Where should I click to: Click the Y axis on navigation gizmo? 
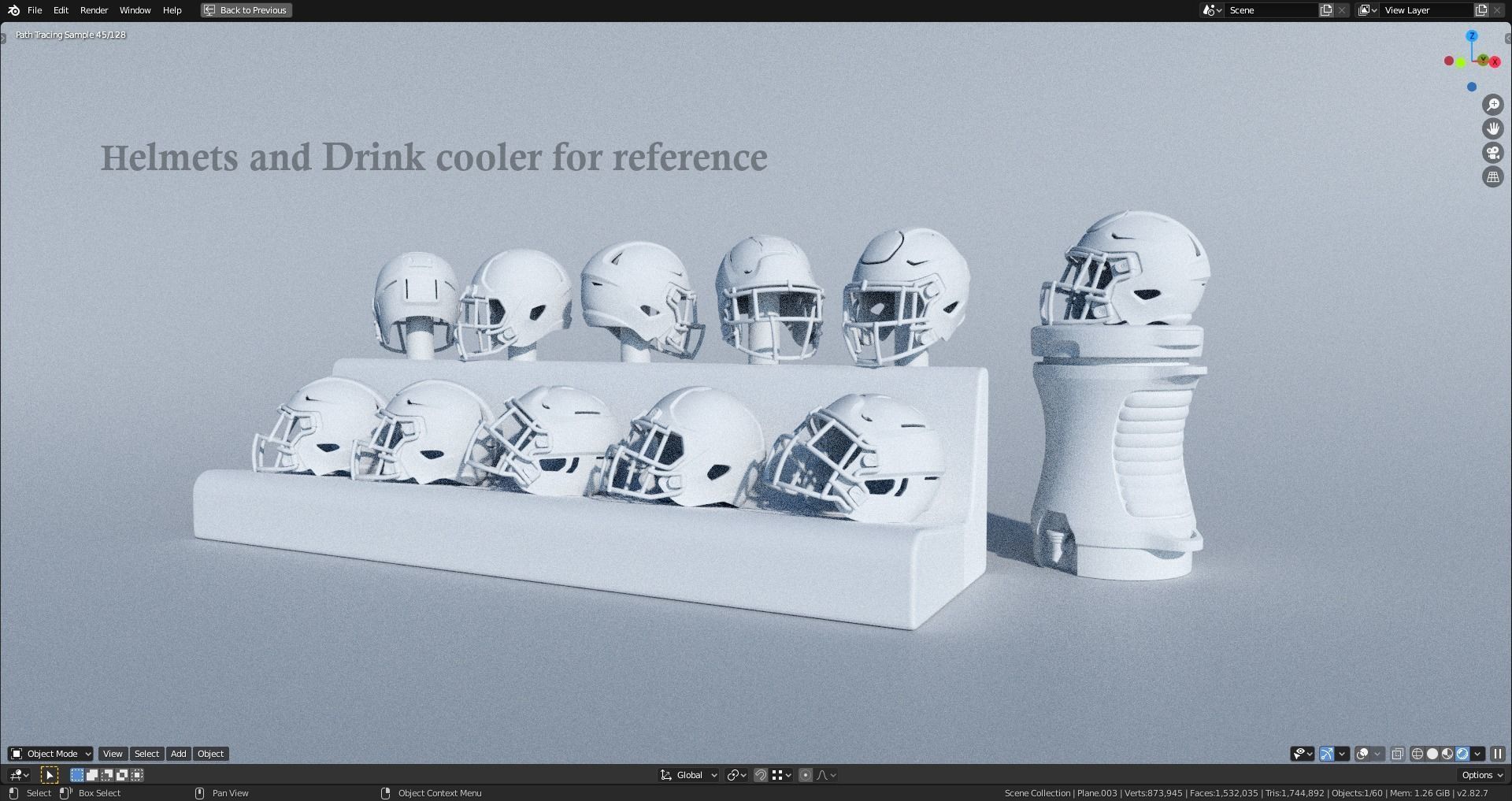(1484, 60)
